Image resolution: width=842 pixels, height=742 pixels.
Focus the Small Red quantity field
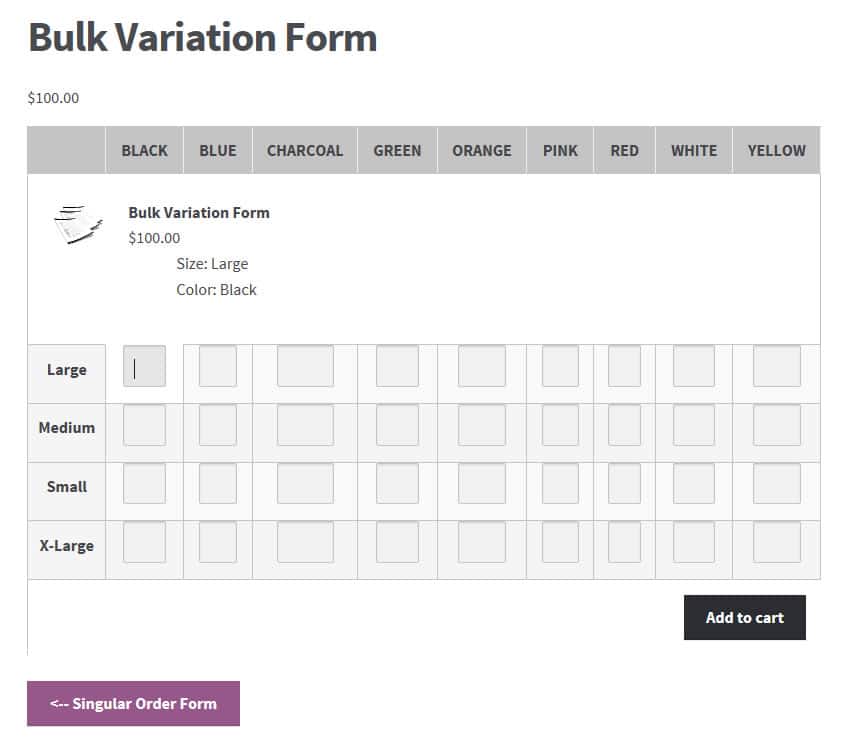click(x=624, y=484)
